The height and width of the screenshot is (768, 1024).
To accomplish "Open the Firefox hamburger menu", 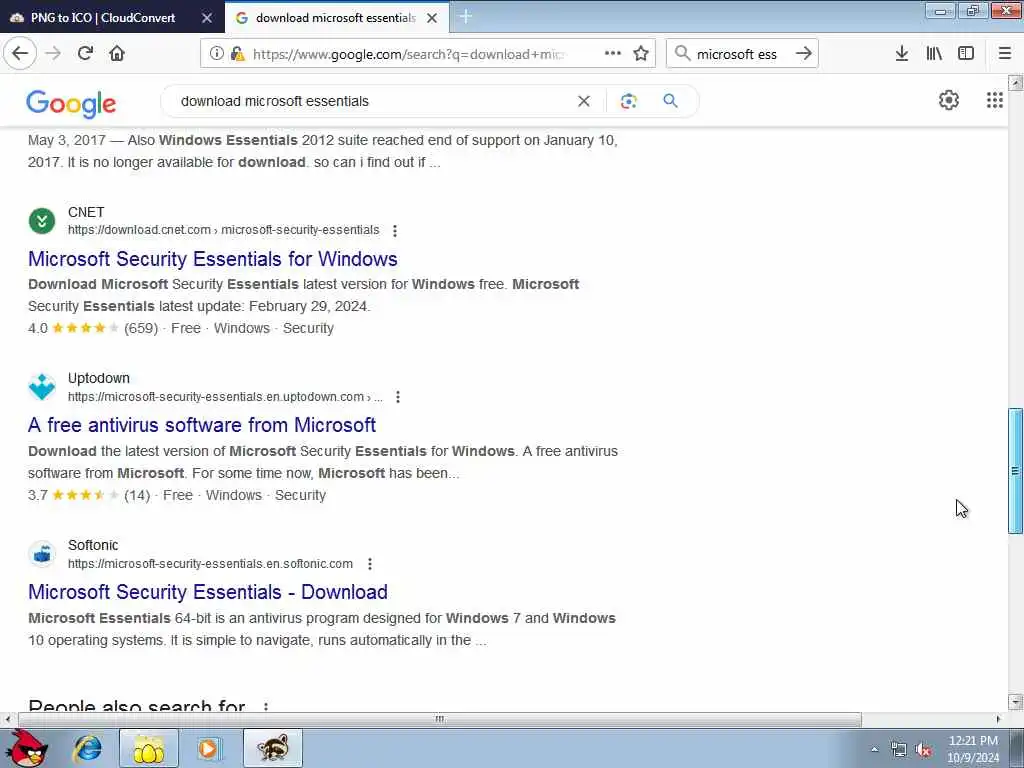I will pyautogui.click(x=1004, y=54).
